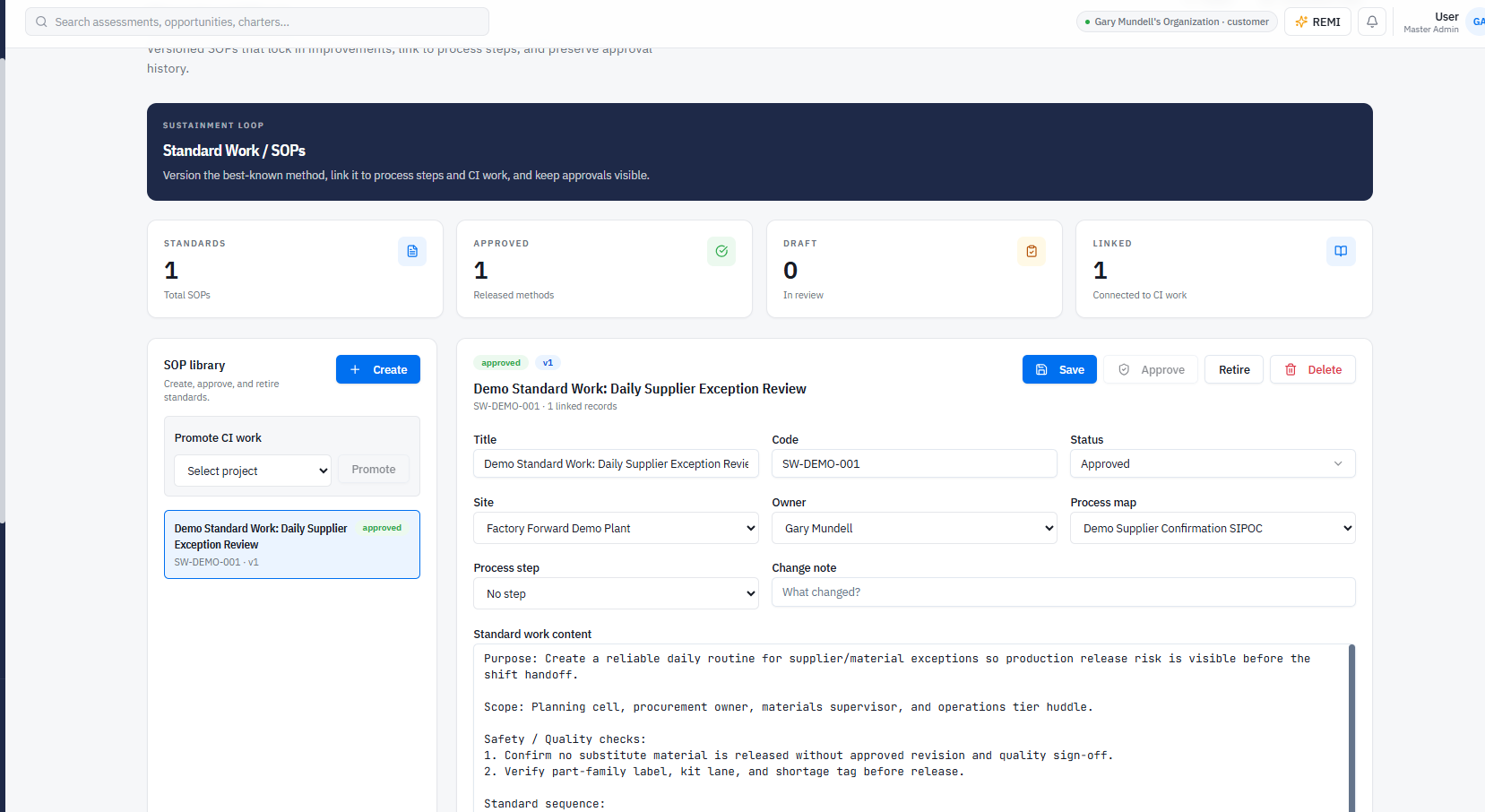
Task: Click the Promote CI work label
Action: tap(218, 438)
